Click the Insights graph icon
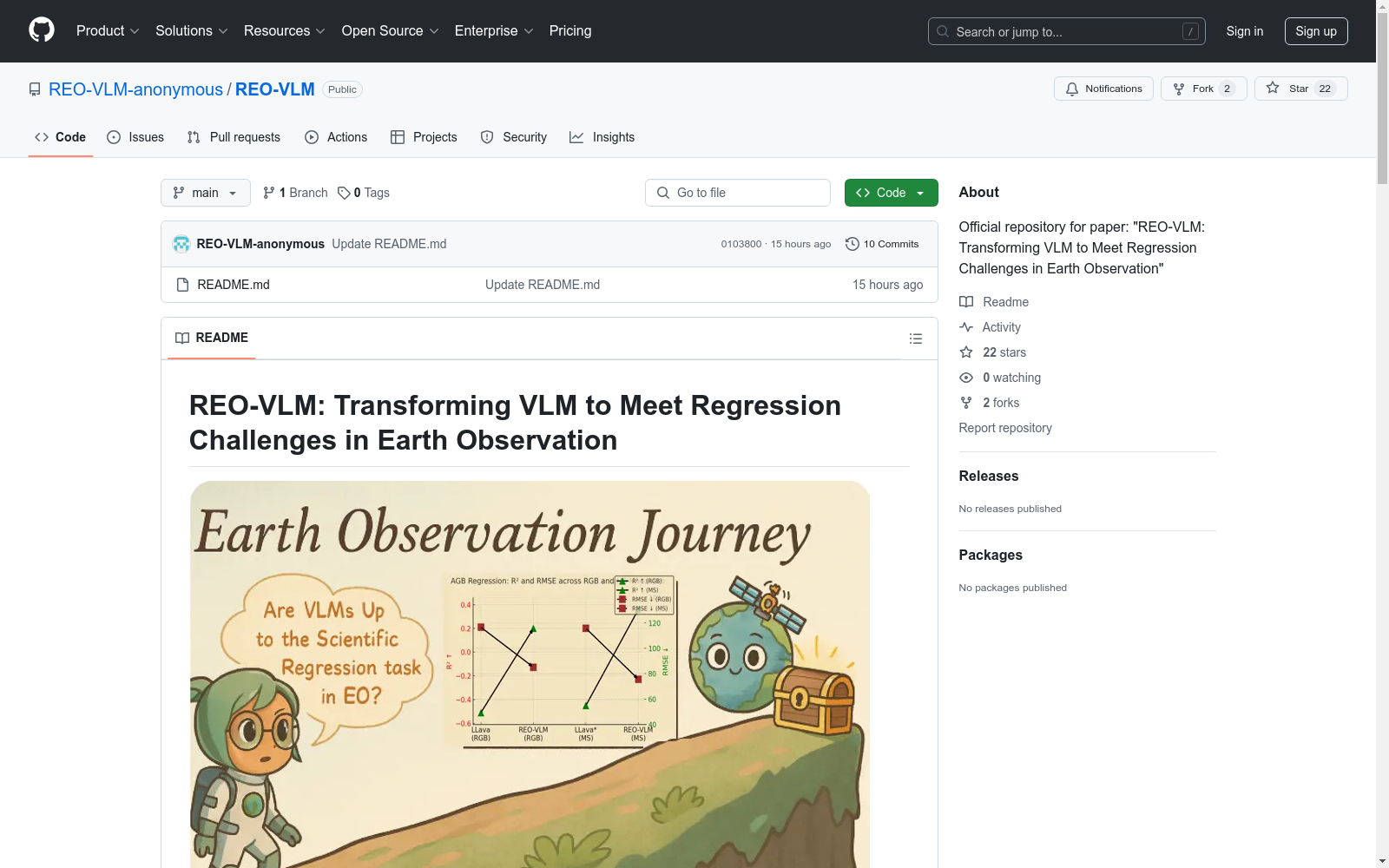Screen dimensions: 1389x868 [x=576, y=137]
